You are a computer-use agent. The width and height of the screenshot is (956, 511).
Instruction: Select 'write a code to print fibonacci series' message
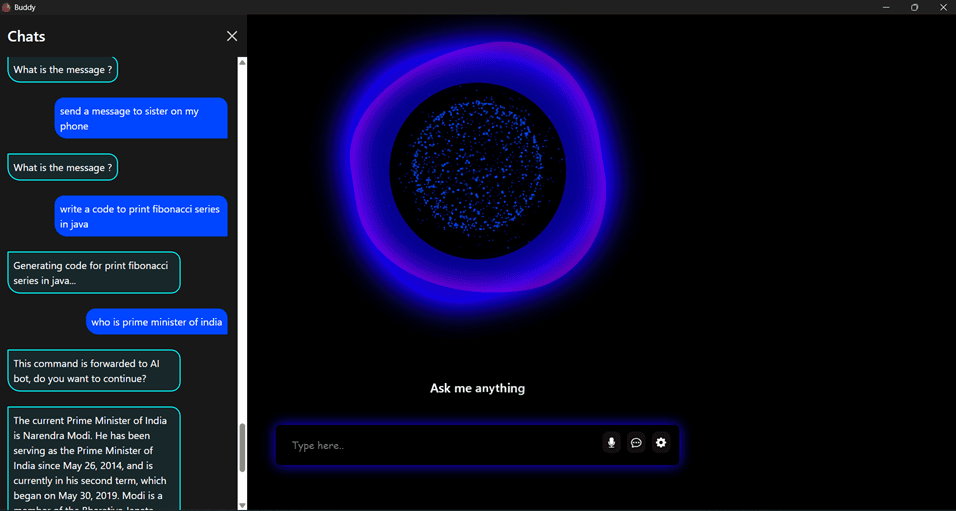coord(141,216)
